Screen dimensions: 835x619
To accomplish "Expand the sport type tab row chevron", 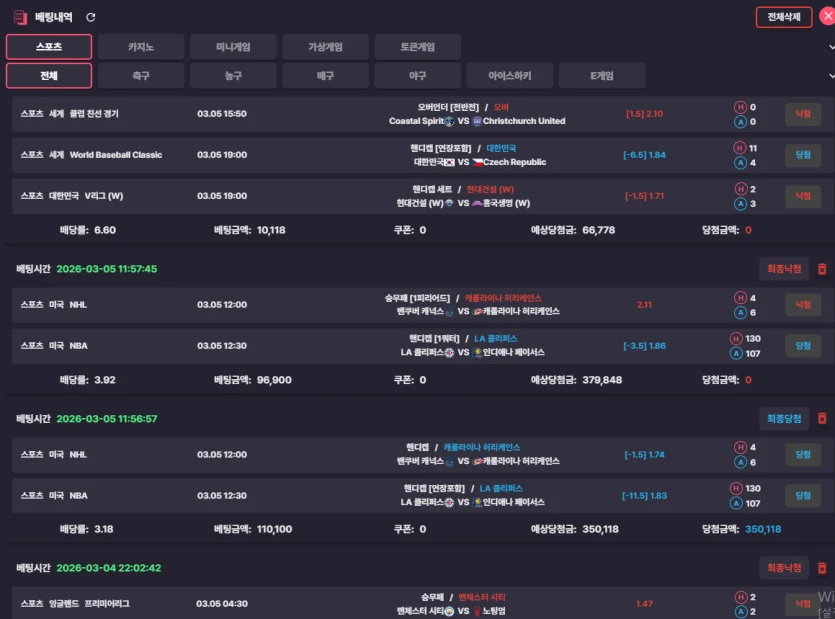I will 831,76.
